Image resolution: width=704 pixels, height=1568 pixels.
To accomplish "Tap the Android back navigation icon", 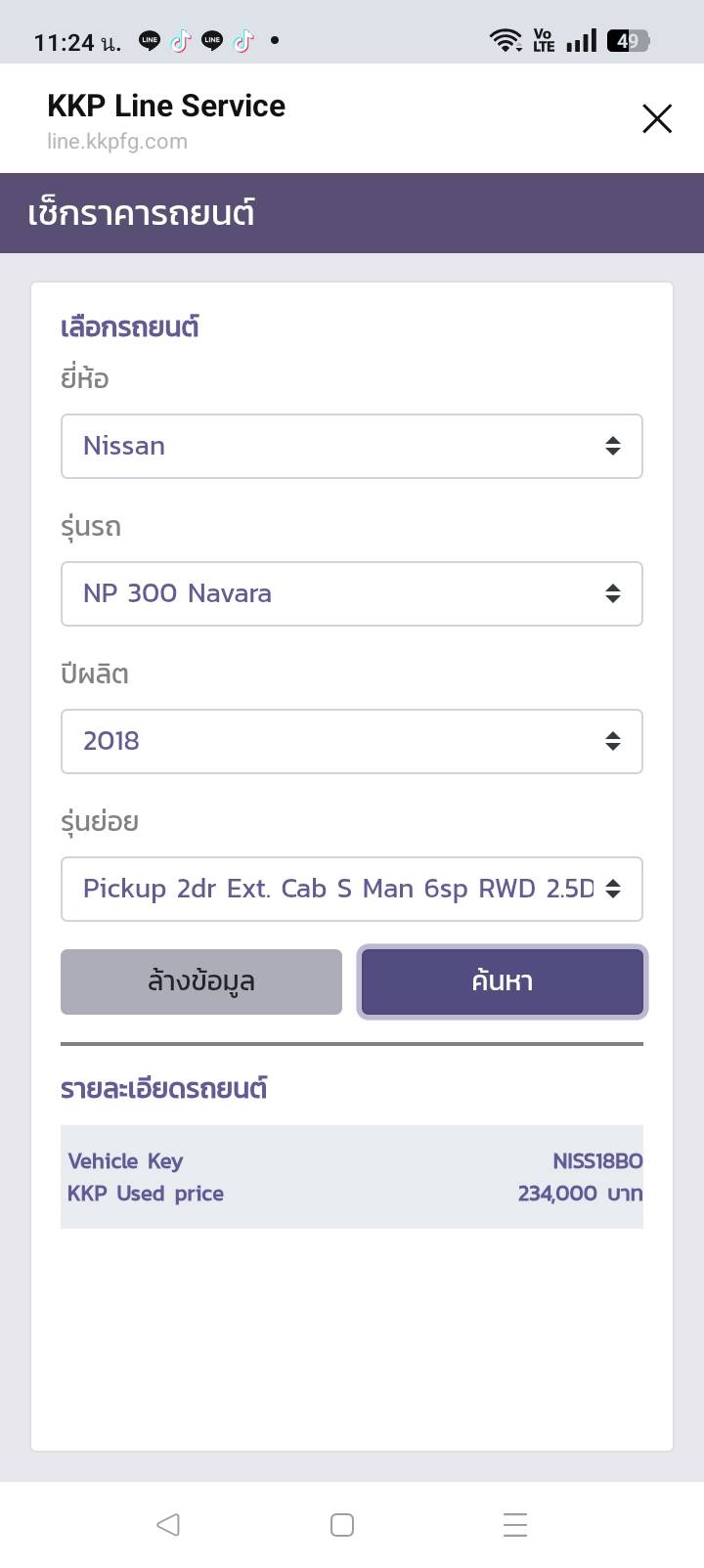I will 168,1525.
